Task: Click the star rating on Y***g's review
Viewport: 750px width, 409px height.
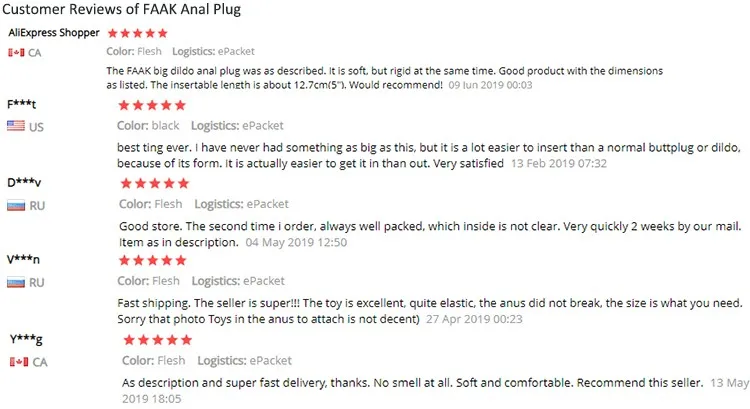Action: 156,340
